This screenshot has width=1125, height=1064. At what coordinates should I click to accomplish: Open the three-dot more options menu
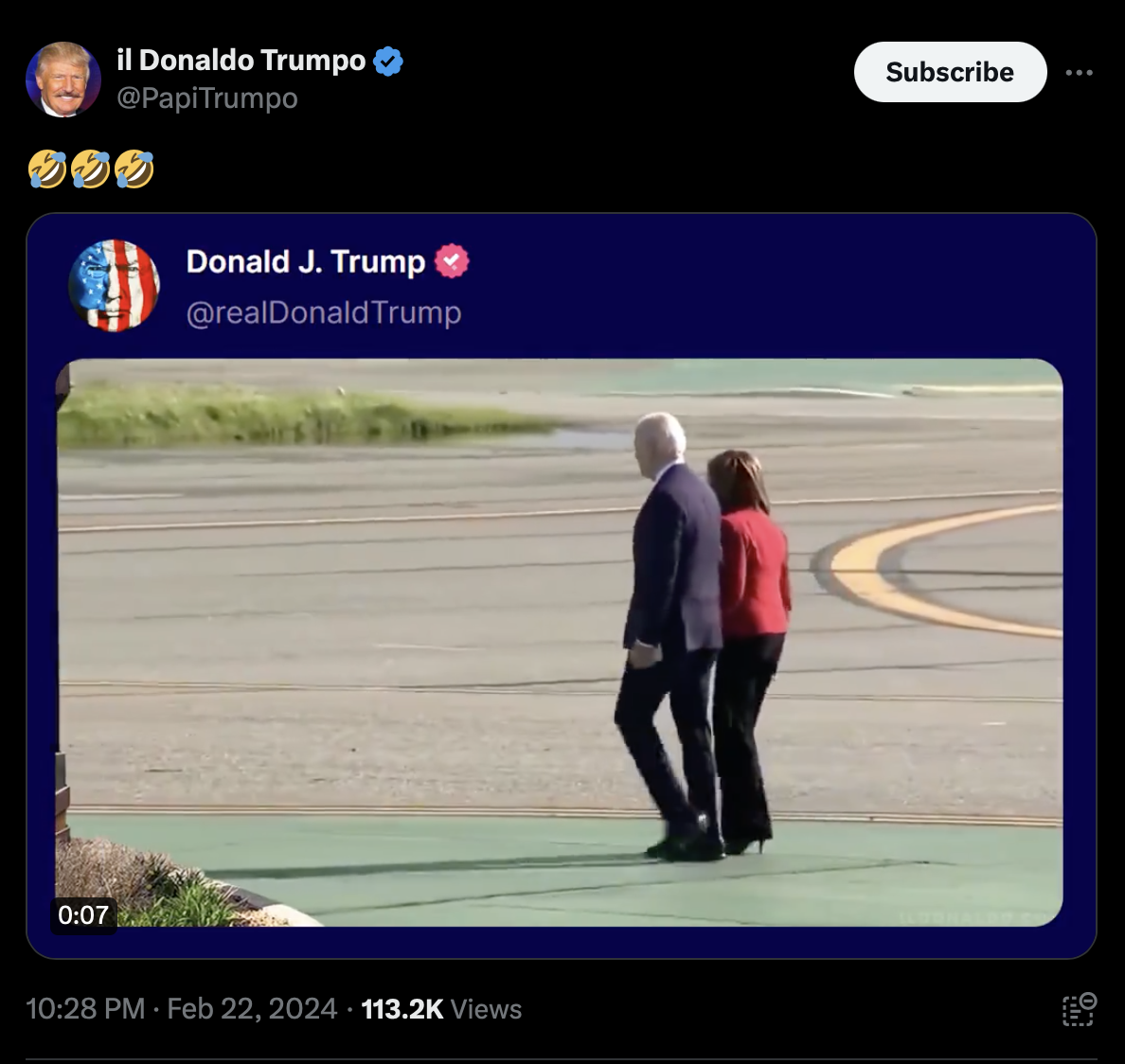coord(1080,72)
